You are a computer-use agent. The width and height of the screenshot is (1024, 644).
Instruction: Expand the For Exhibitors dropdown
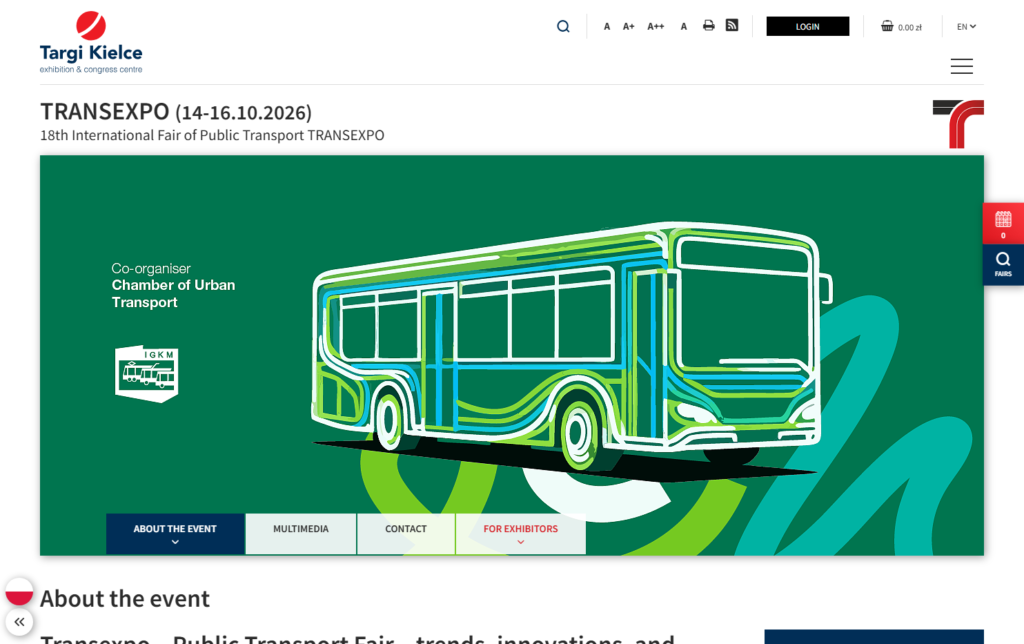tap(520, 534)
